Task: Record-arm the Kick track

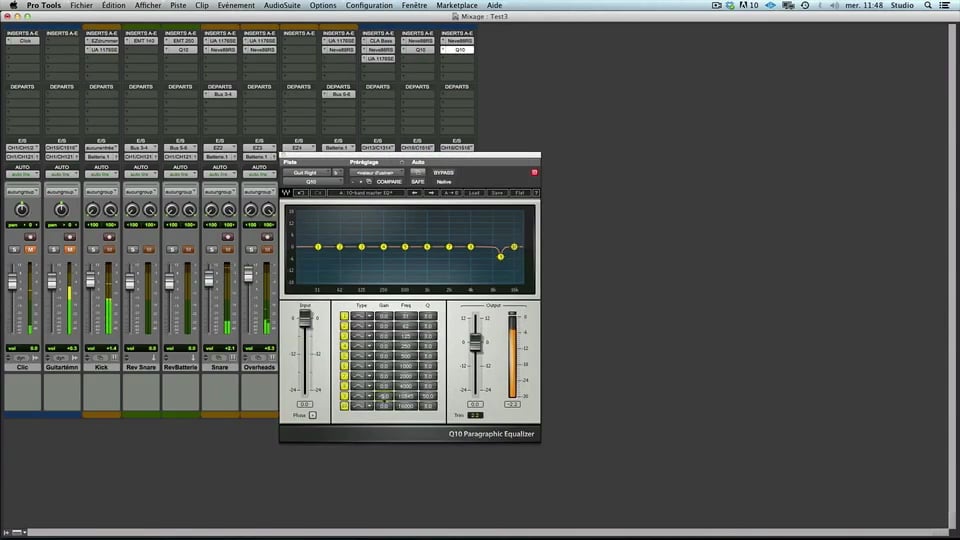Action: coord(109,236)
